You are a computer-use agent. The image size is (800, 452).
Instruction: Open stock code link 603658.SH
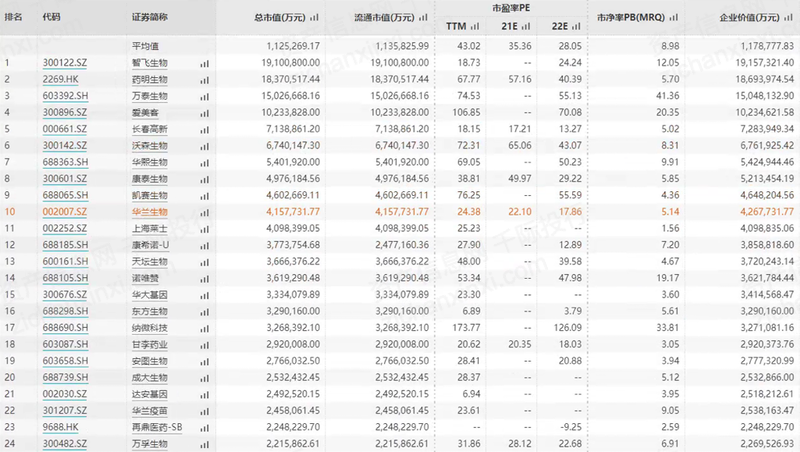65,361
